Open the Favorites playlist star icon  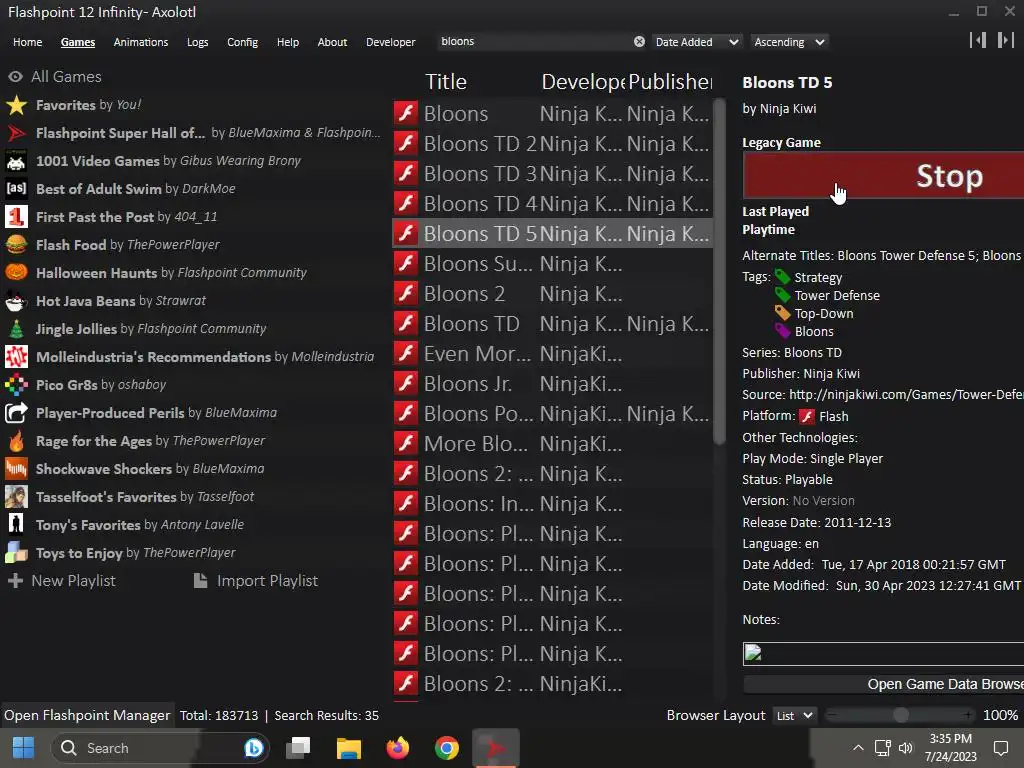[x=16, y=105]
